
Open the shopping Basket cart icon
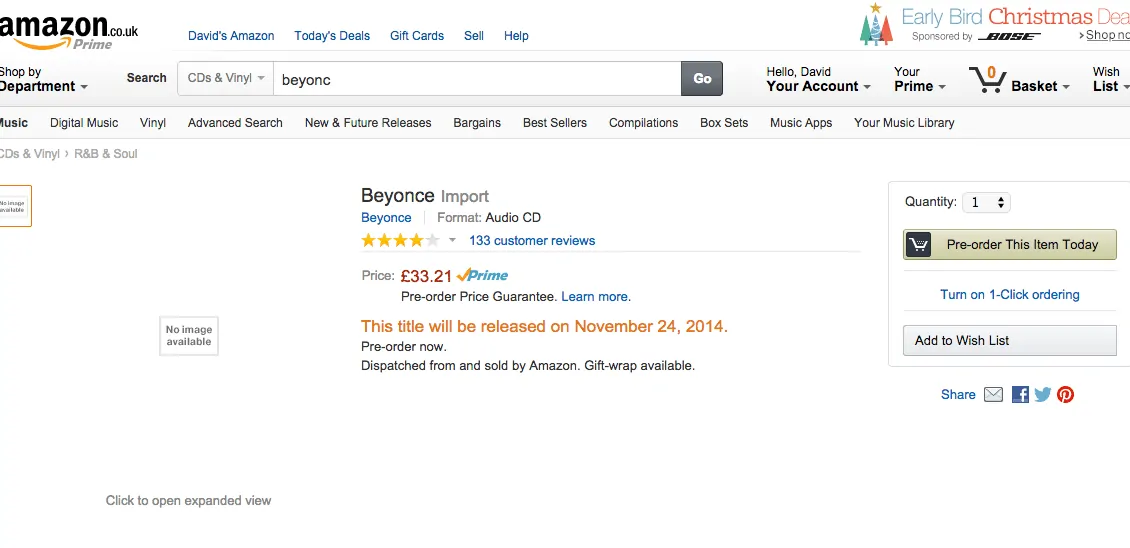988,80
